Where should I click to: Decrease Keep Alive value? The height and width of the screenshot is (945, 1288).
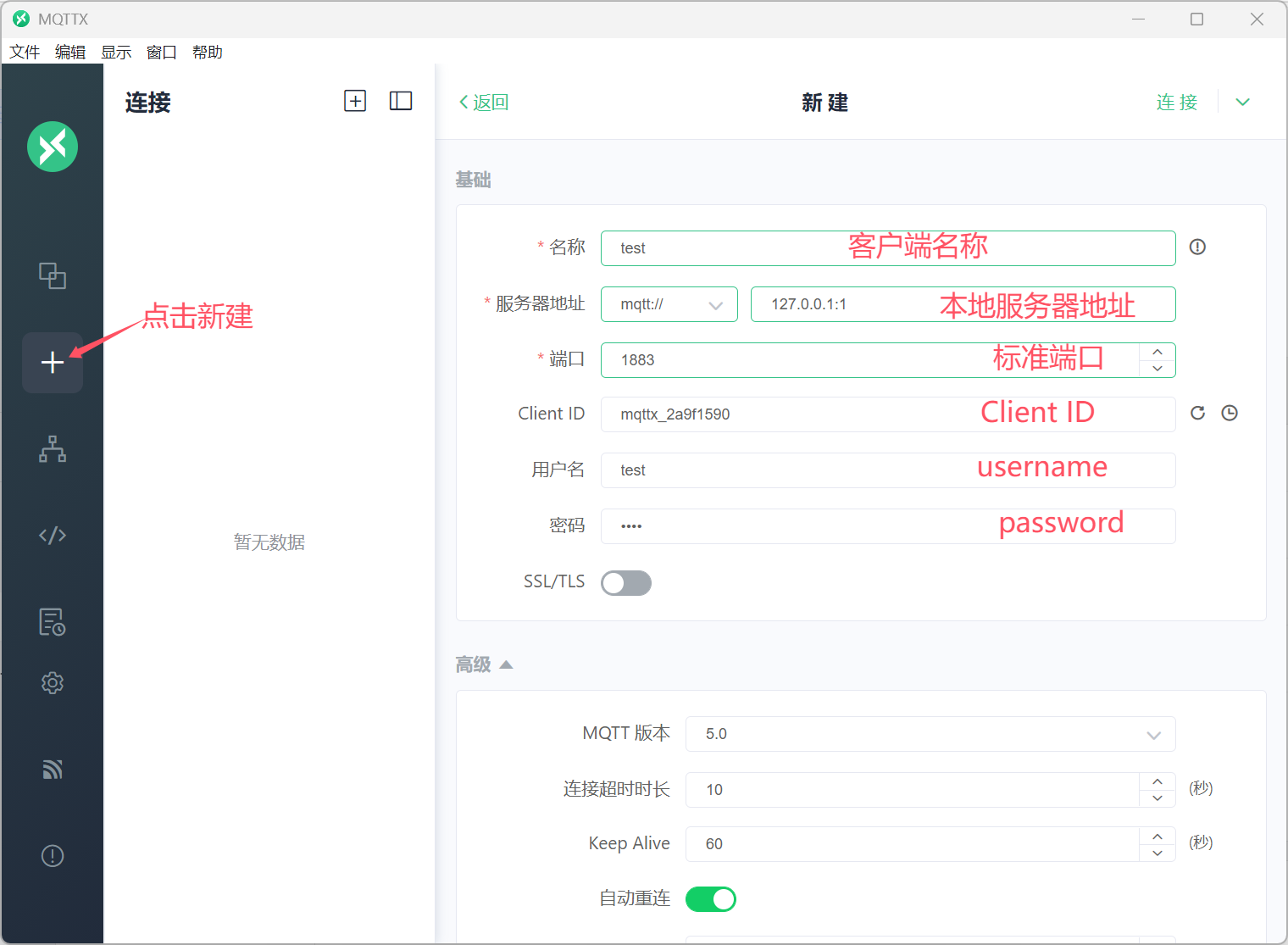click(x=1158, y=853)
